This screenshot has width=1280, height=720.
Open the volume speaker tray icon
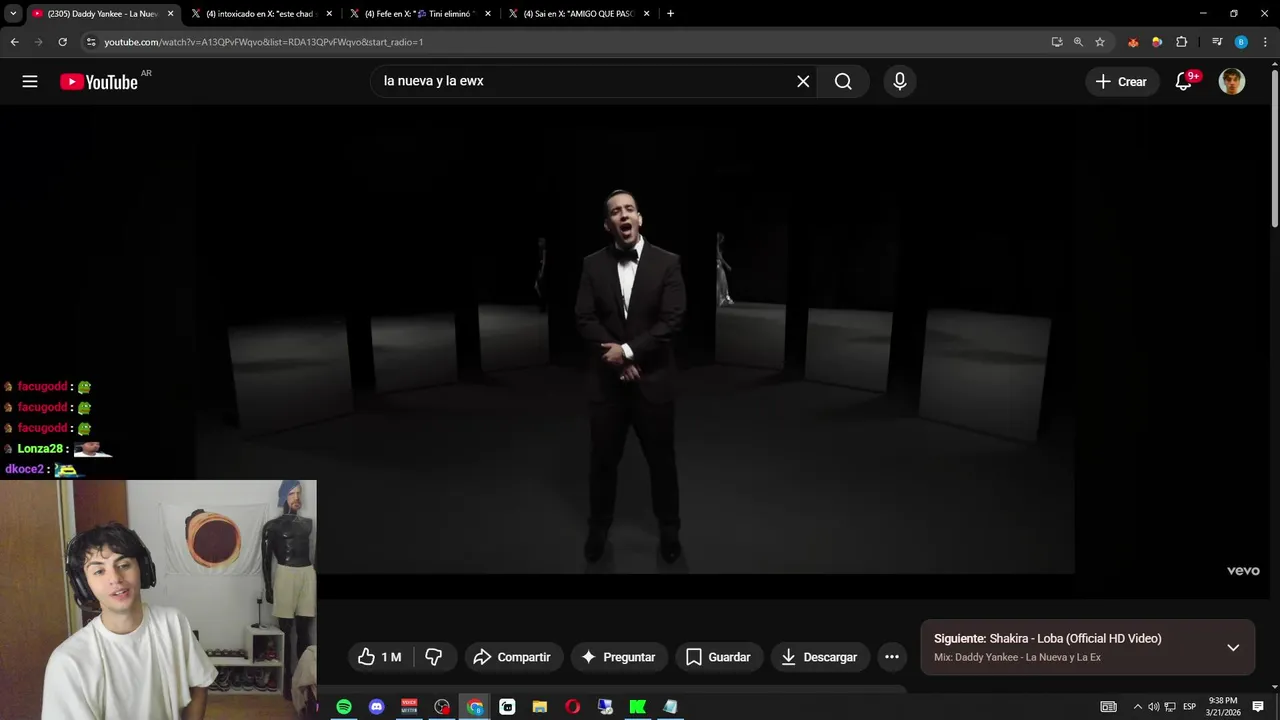tap(1153, 706)
